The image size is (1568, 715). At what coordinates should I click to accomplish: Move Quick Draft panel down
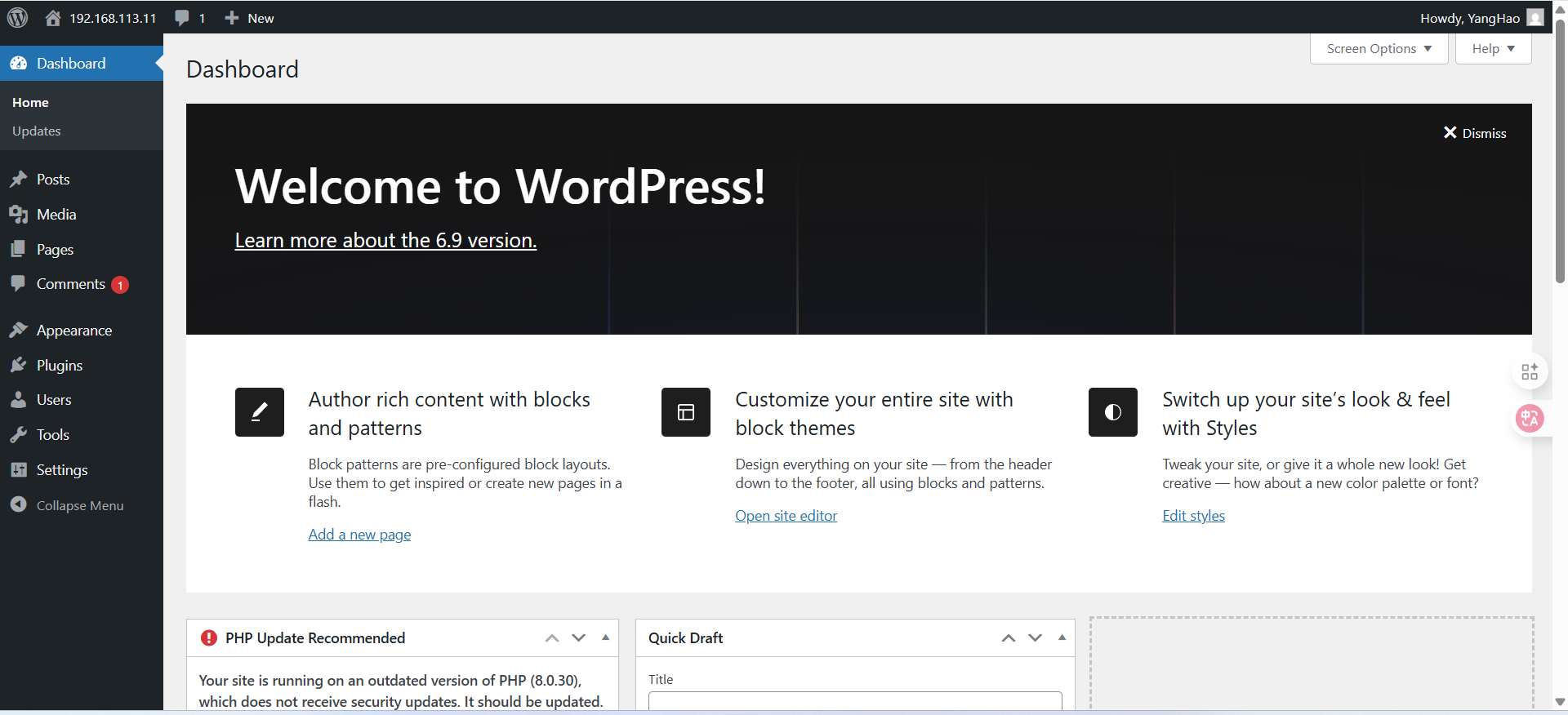[1036, 638]
